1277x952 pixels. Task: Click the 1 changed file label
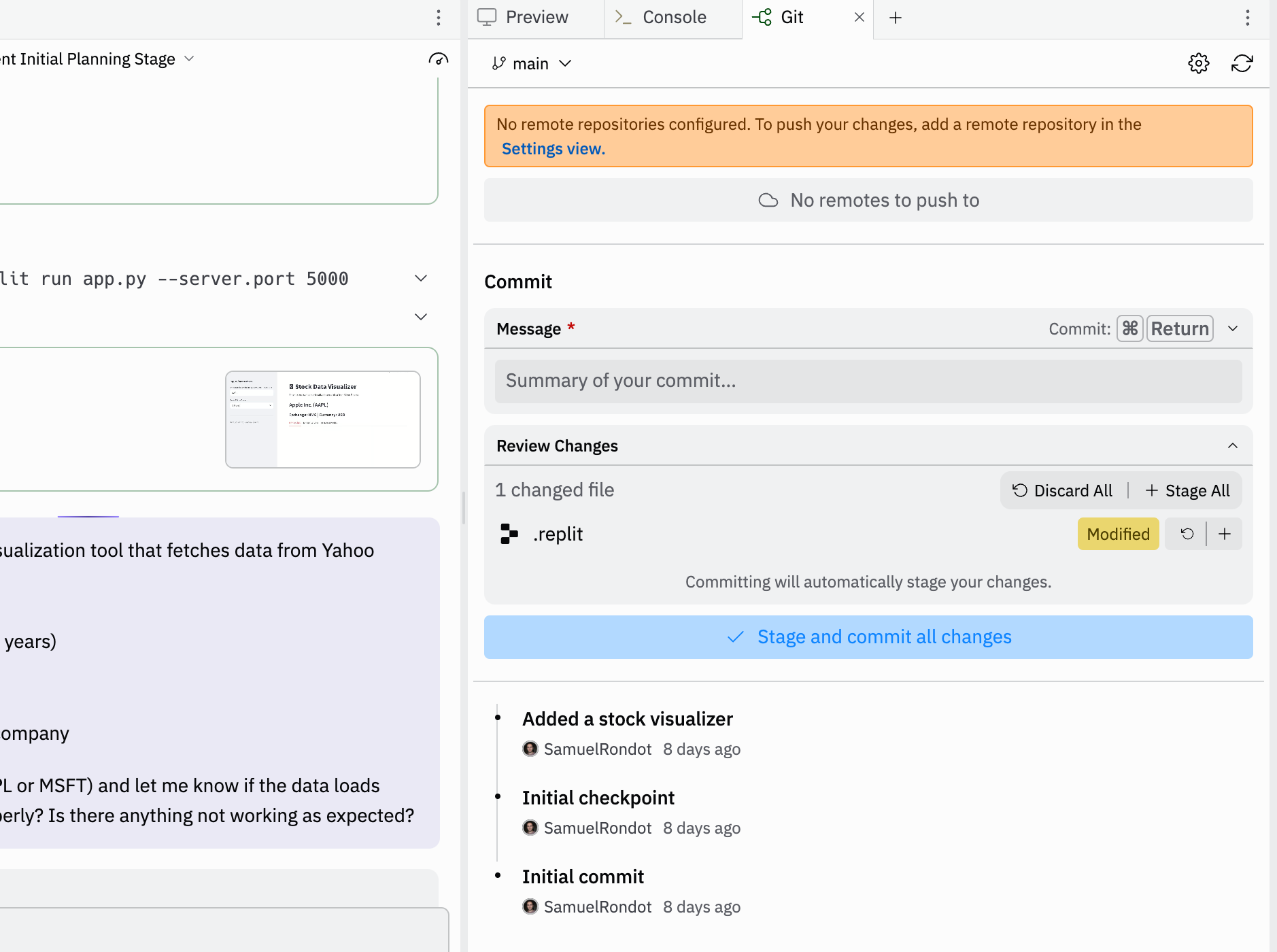554,490
